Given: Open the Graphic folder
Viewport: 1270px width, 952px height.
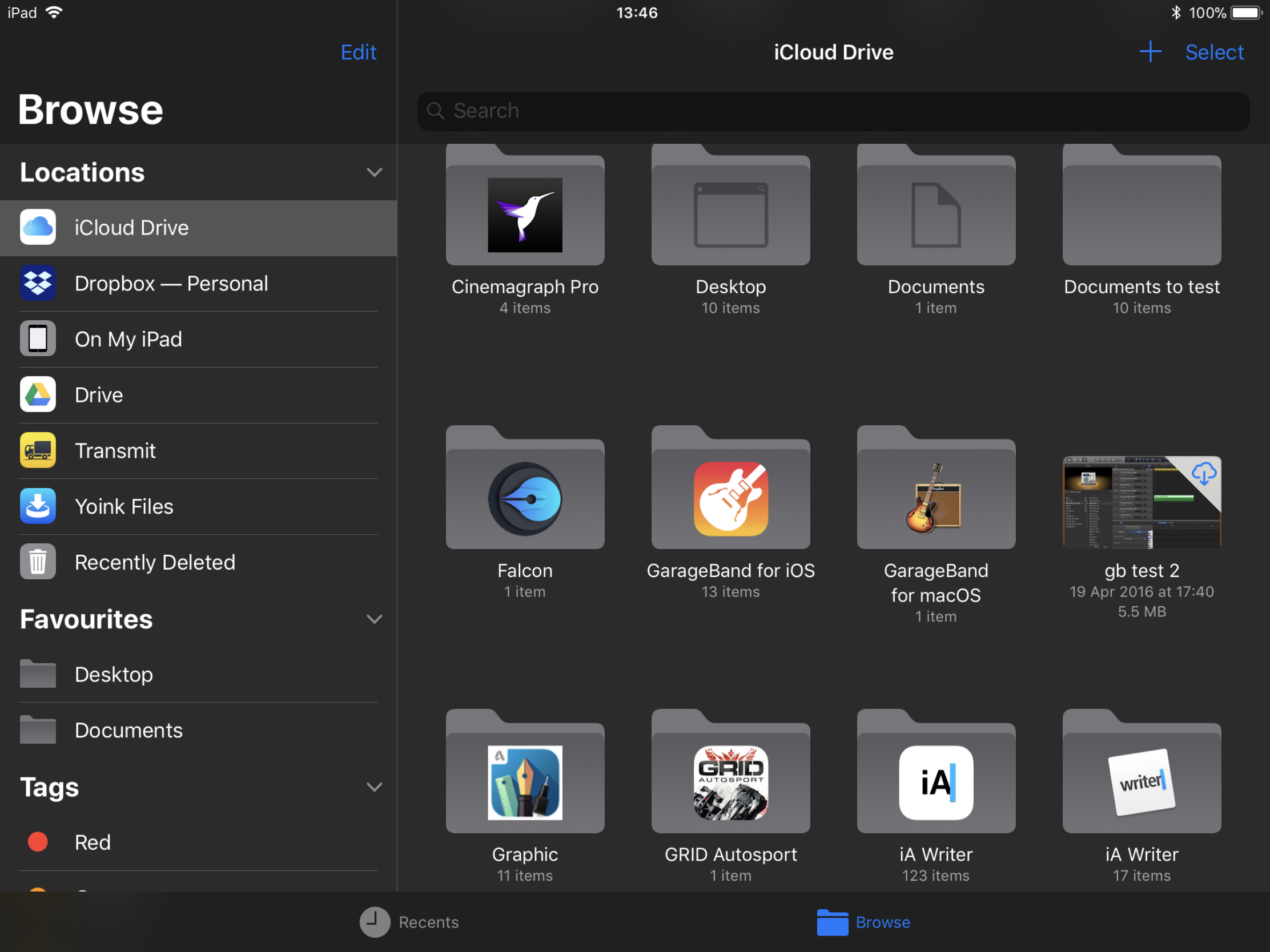Looking at the screenshot, I should coord(525,772).
